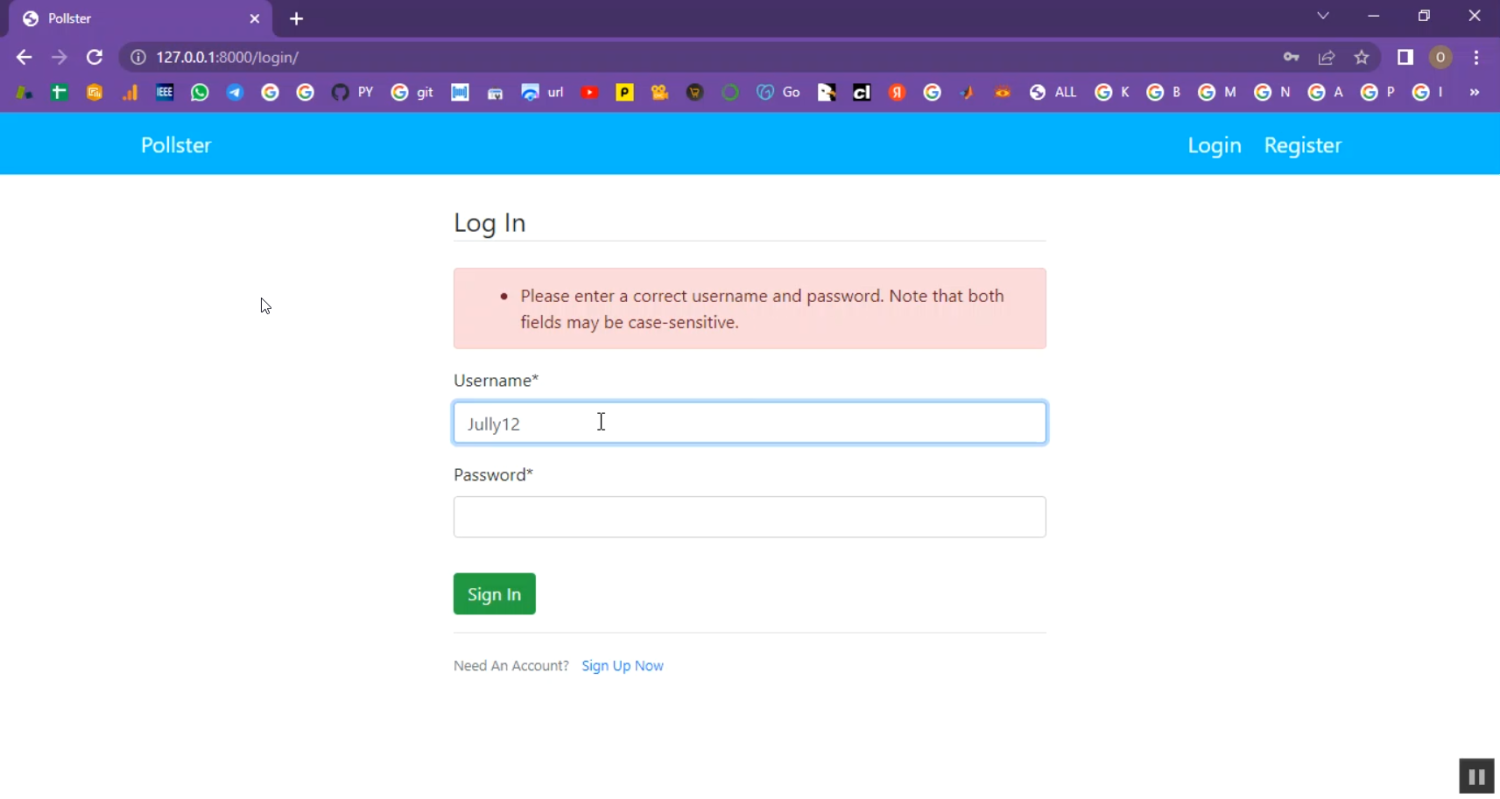Screen dimensions: 1500x799
Task: Submit with the green Sign In button
Action: (x=494, y=594)
